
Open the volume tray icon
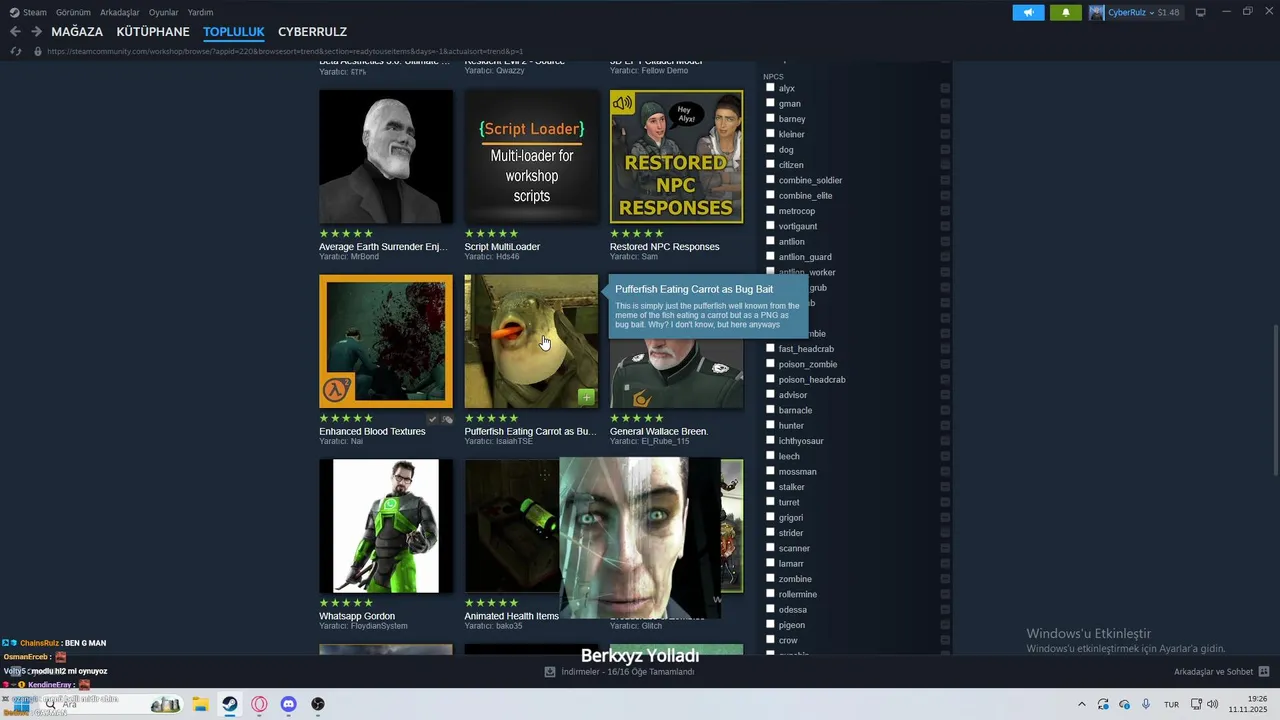[1213, 704]
